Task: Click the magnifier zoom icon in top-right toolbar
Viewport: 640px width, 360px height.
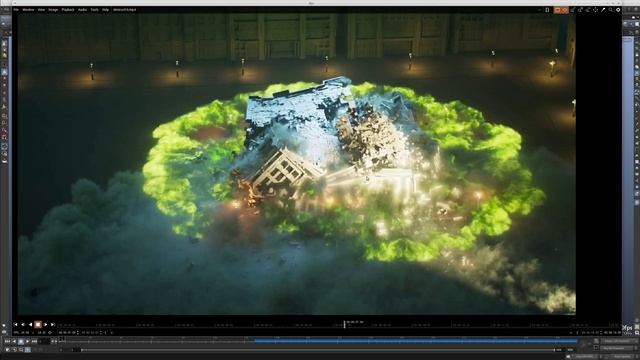Action: tap(611, 9)
